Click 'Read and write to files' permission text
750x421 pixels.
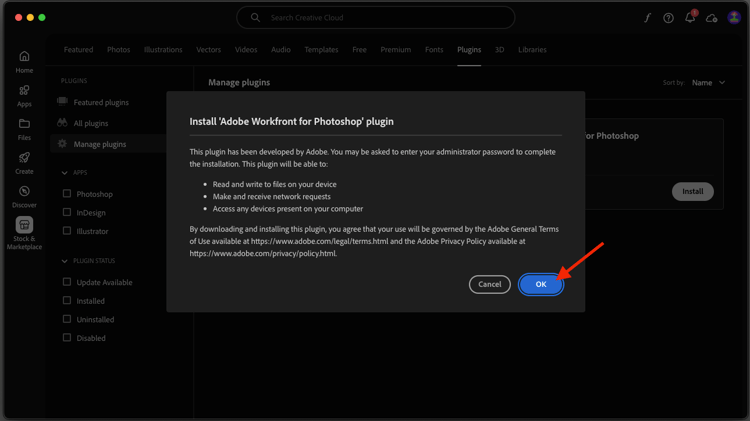click(275, 184)
